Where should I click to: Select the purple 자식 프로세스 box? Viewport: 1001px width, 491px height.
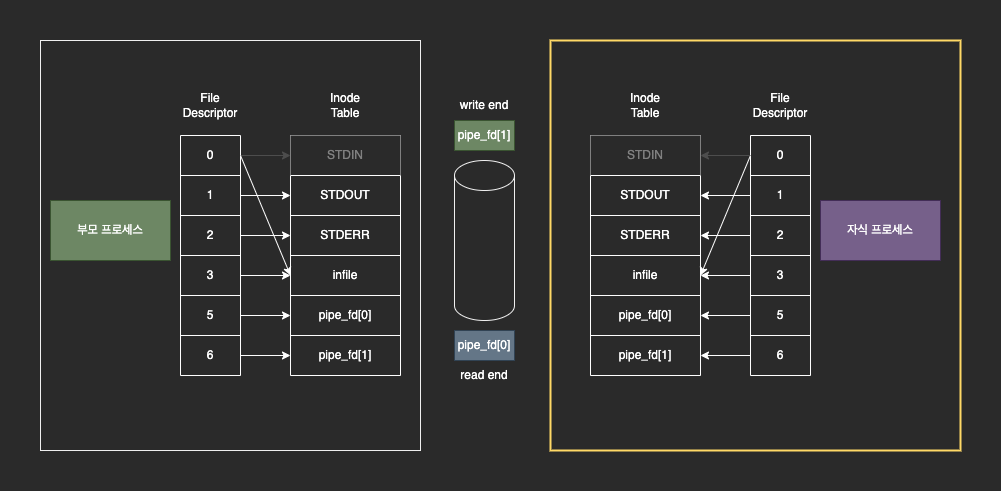coord(880,230)
